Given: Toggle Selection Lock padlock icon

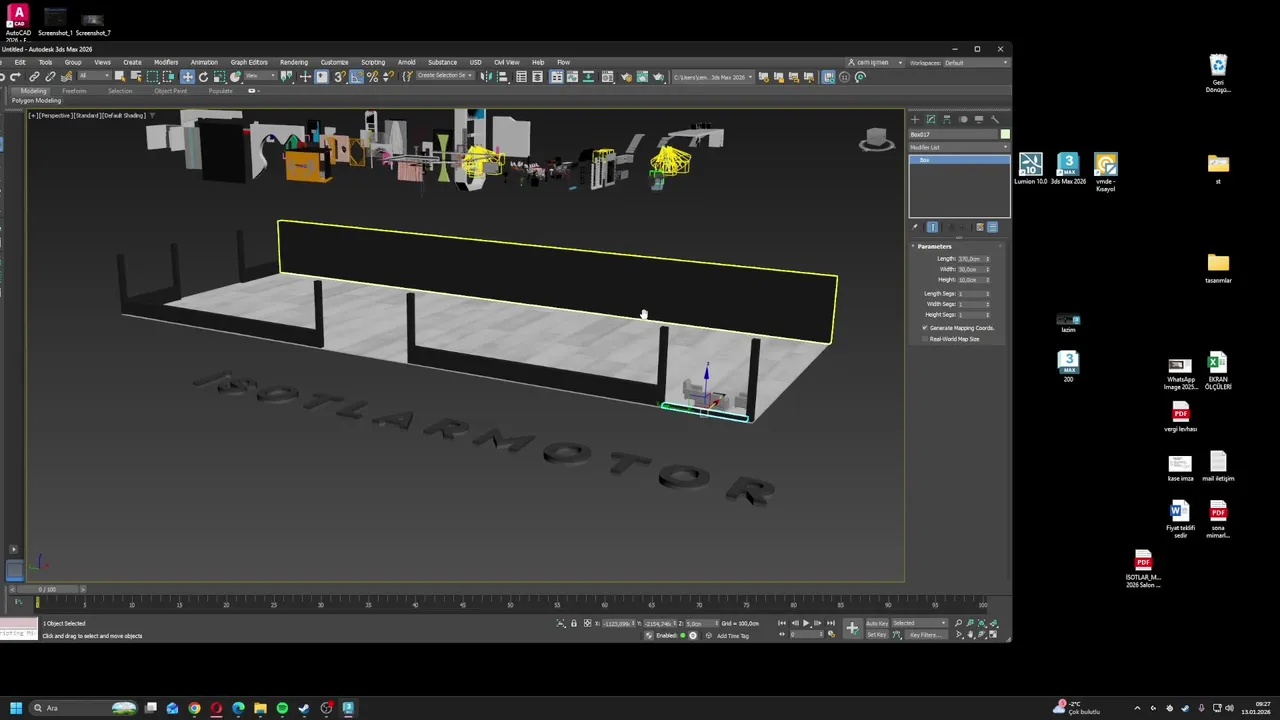Looking at the screenshot, I should point(574,623).
